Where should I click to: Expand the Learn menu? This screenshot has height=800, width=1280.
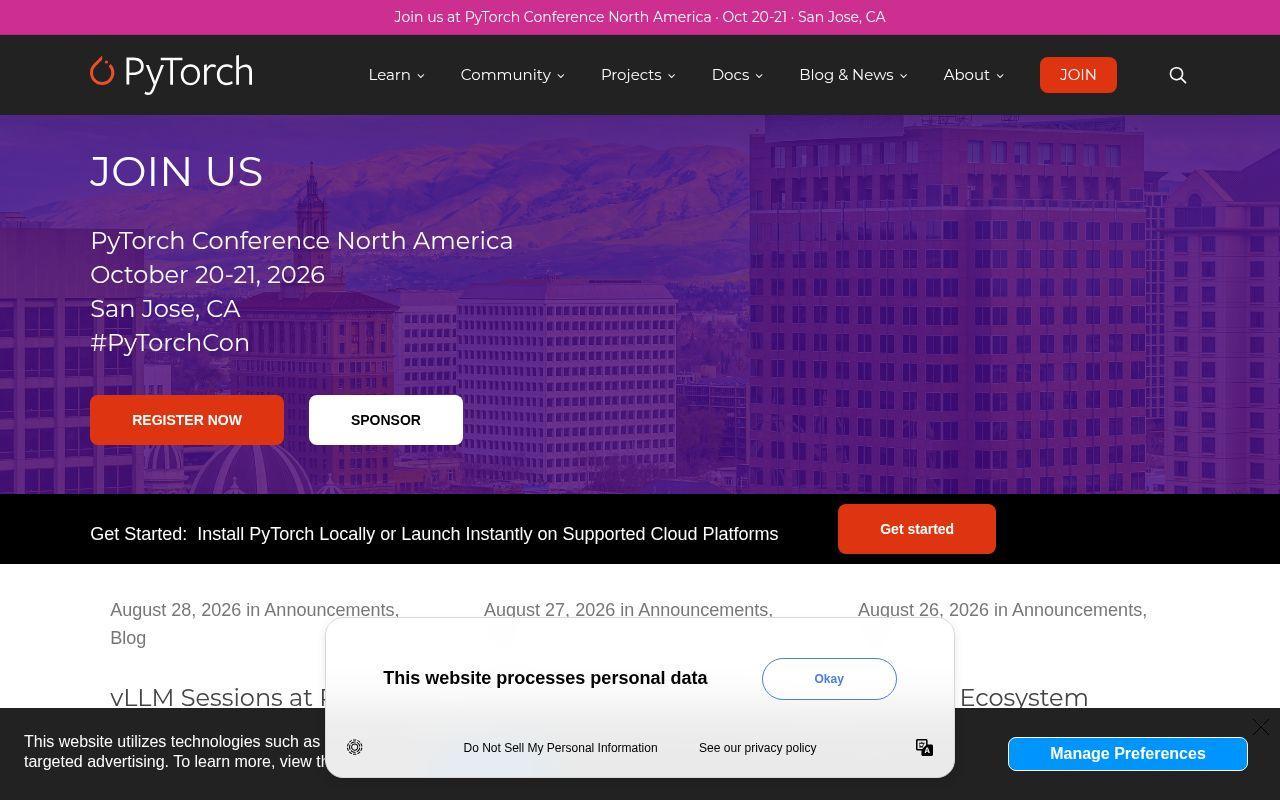pos(396,75)
